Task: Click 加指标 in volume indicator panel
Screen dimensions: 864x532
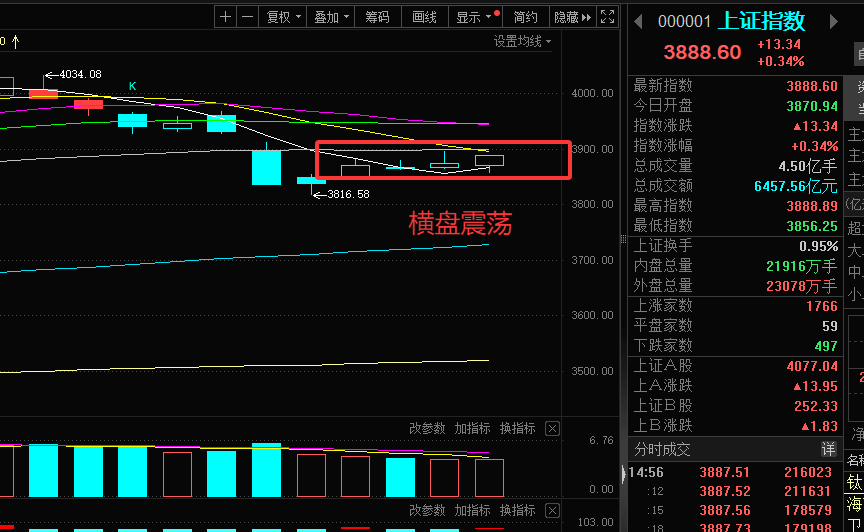Action: coord(472,428)
